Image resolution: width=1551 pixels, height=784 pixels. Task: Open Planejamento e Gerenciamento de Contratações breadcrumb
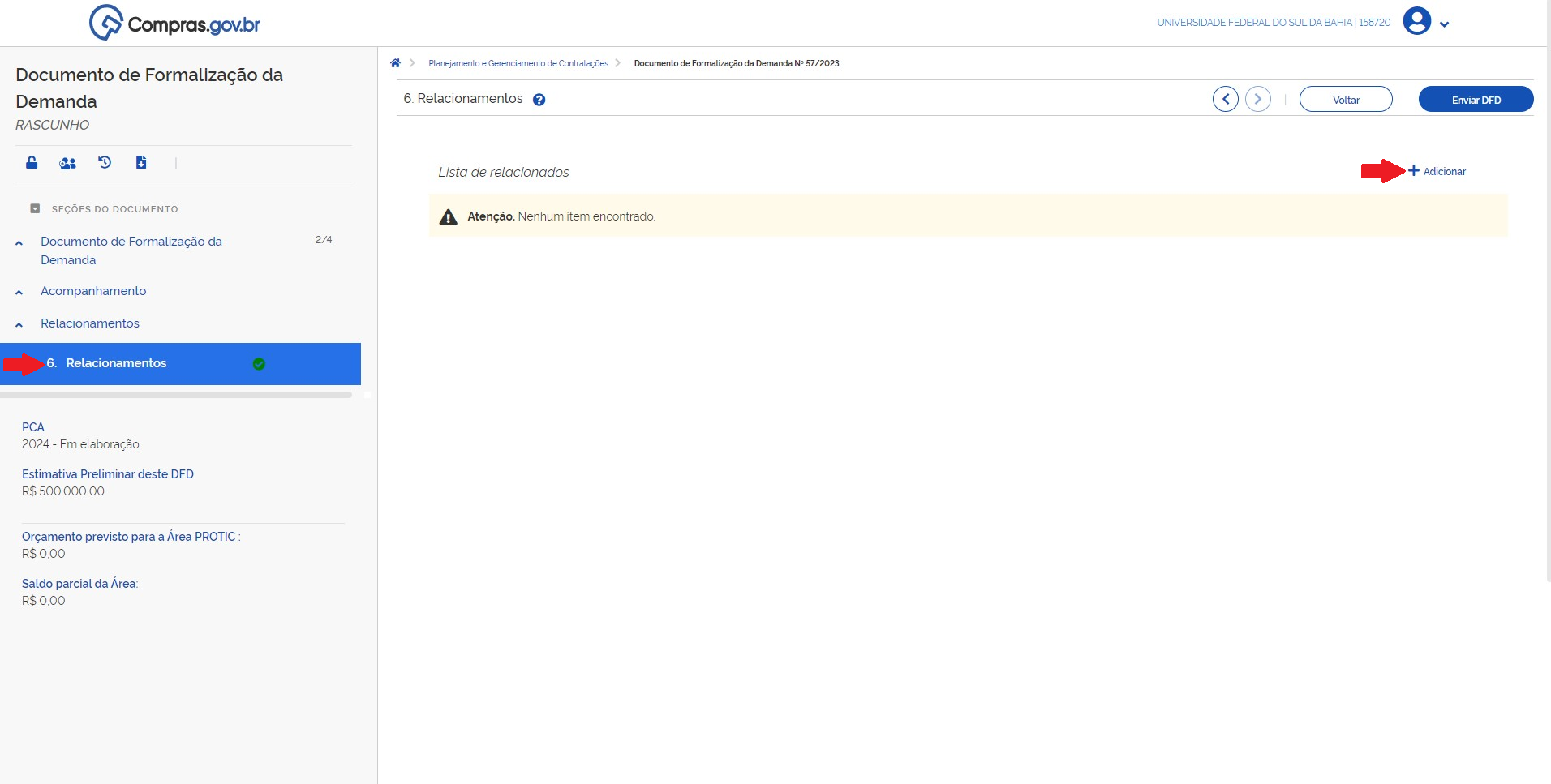coord(518,63)
